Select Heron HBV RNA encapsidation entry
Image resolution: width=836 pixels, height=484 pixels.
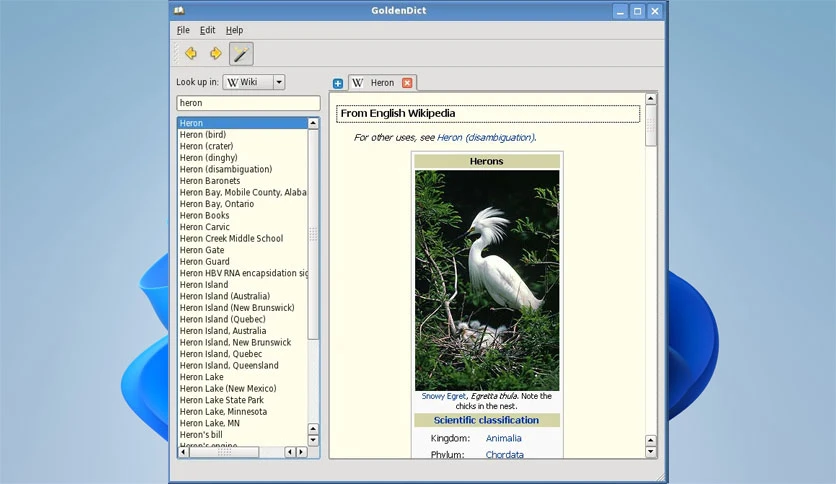(x=243, y=273)
